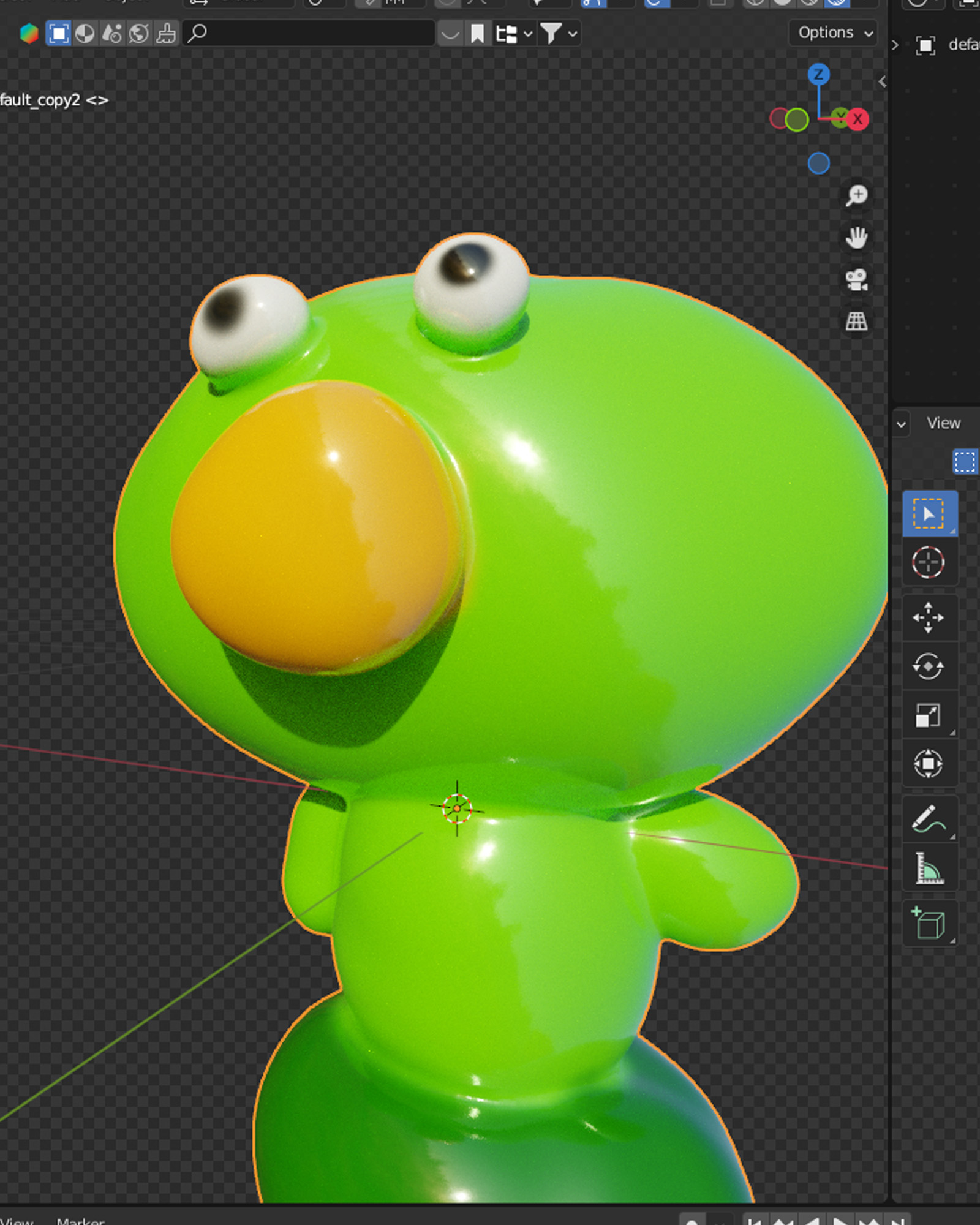This screenshot has width=980, height=1225.
Task: Select the Move tool
Action: (929, 617)
